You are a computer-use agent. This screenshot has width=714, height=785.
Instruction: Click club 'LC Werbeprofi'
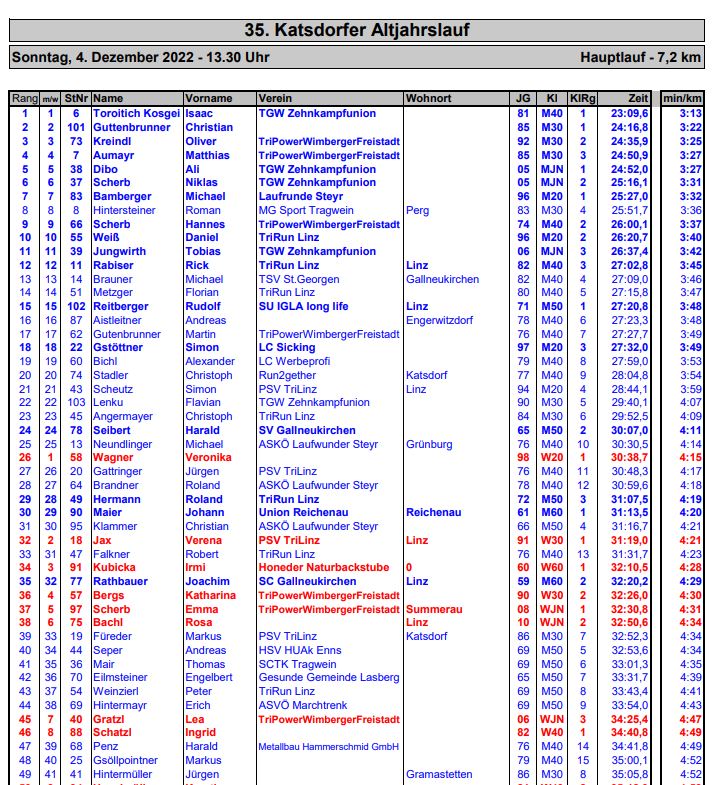tap(294, 362)
